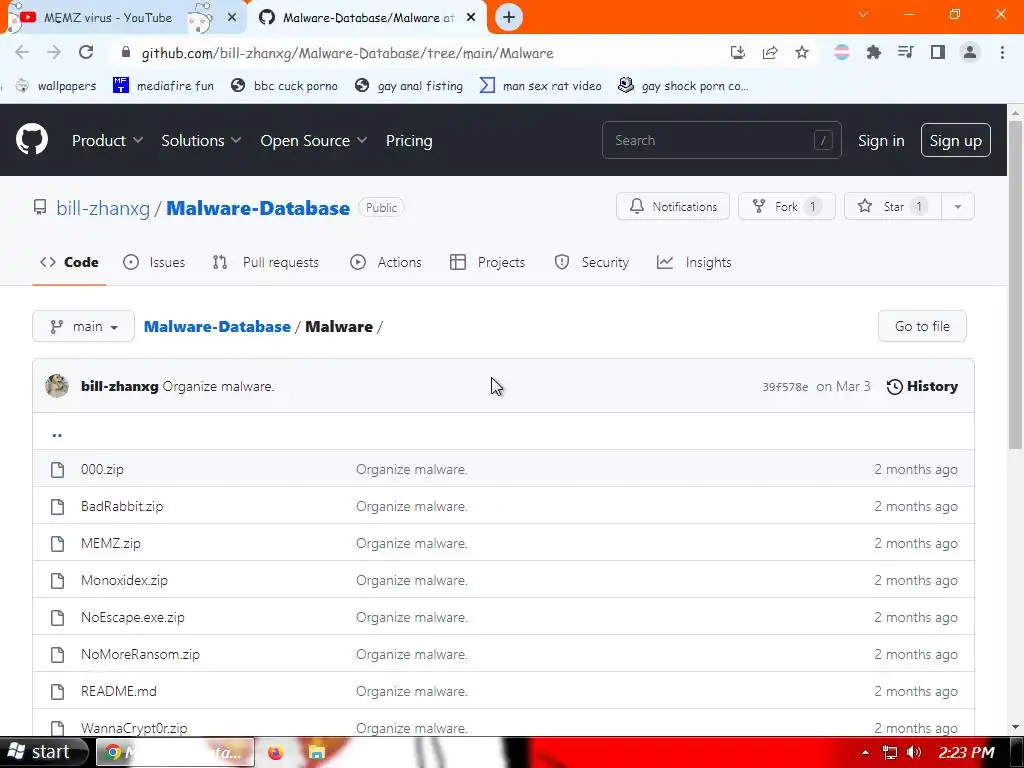Screen dimensions: 1024x768
Task: Click the Go to file button
Action: (x=922, y=326)
